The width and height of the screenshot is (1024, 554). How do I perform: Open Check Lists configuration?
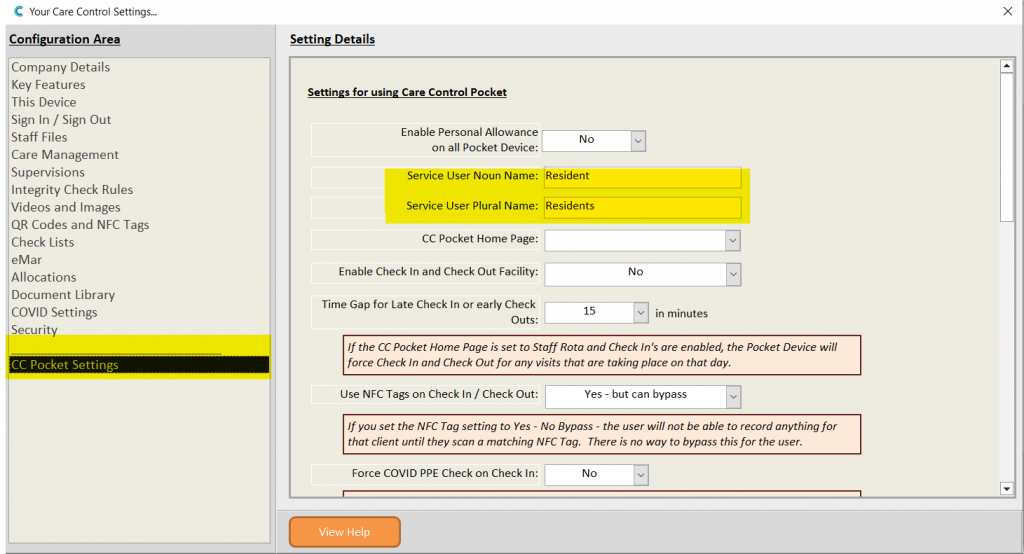coord(42,242)
